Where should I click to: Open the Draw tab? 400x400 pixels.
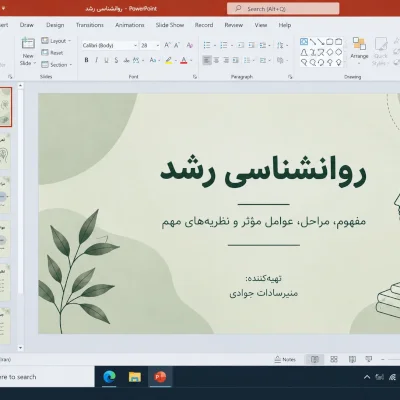pos(27,25)
